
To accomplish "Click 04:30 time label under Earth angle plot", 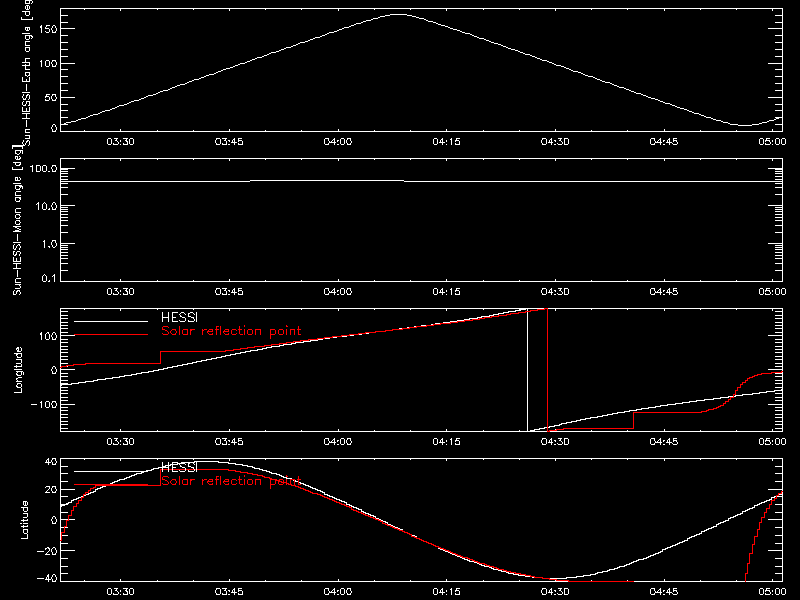I will [x=555, y=141].
